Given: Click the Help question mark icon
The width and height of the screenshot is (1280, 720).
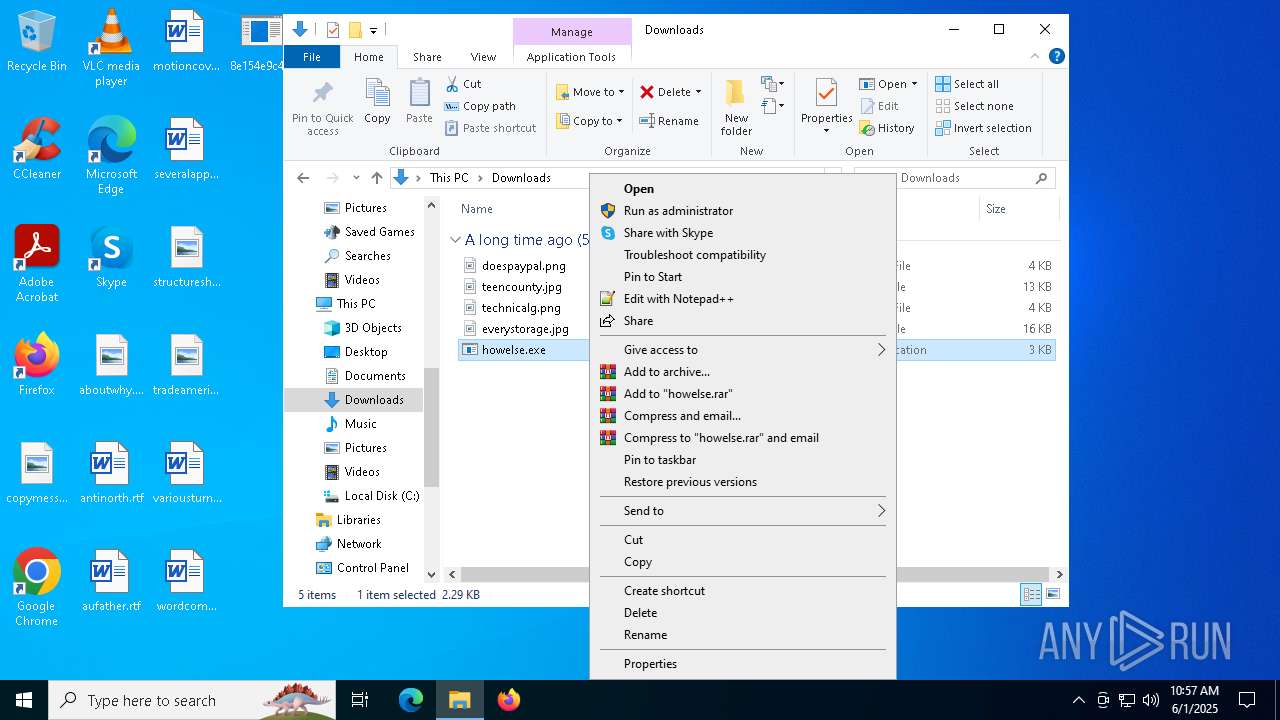Looking at the screenshot, I should click(x=1056, y=56).
